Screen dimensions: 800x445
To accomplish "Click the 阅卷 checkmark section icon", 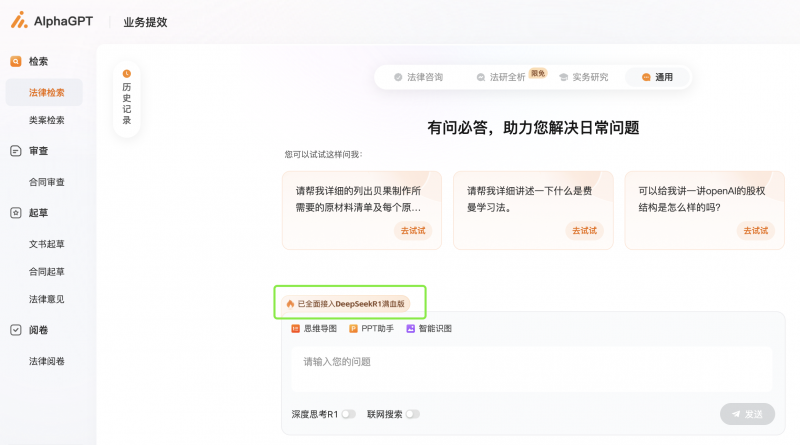I will 15,330.
